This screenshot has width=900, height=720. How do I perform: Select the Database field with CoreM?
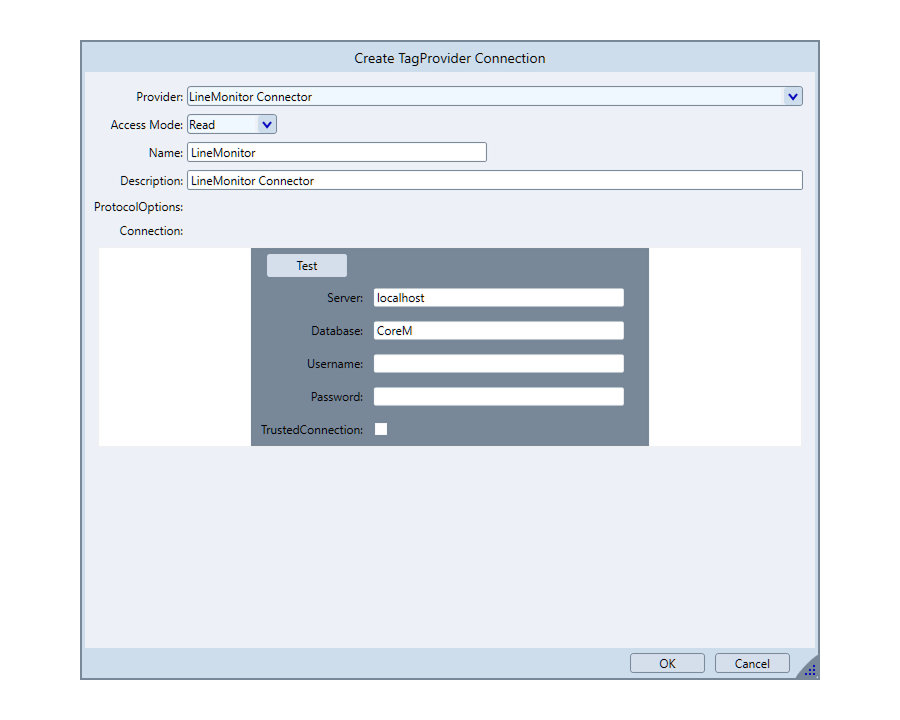coord(498,331)
